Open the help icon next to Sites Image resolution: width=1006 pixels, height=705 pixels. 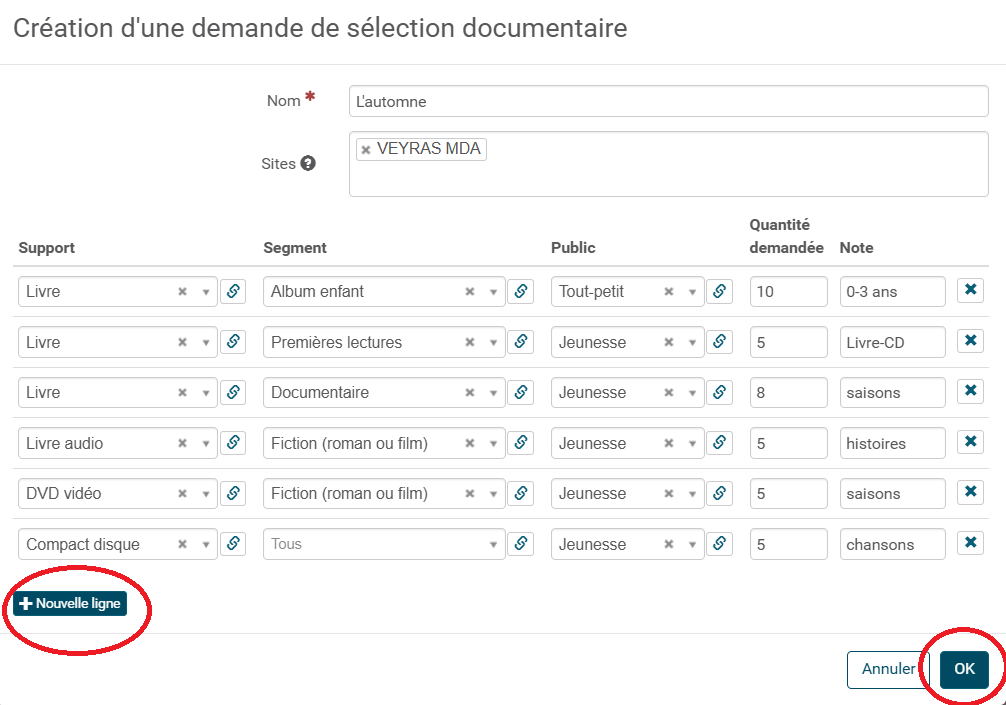(310, 163)
